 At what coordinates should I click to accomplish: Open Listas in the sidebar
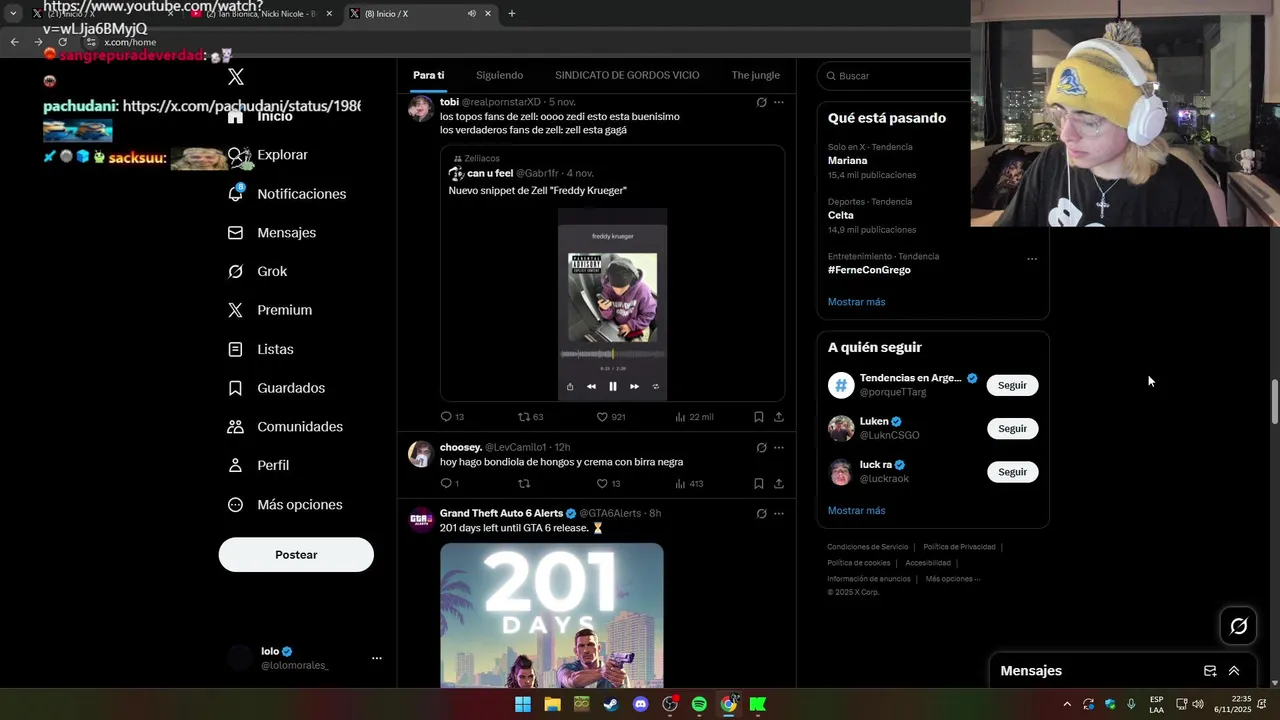click(x=261, y=349)
